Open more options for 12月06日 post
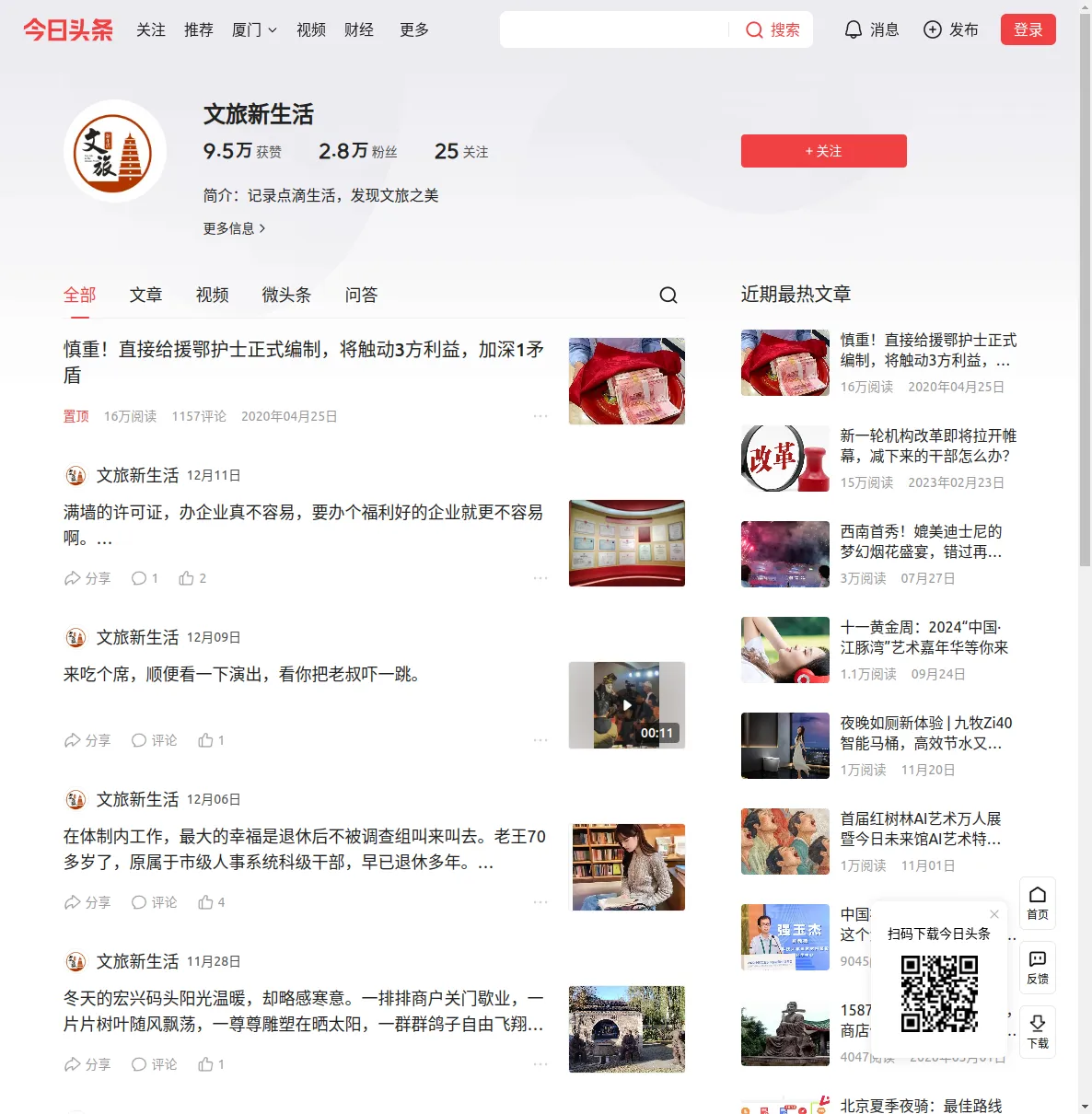Image resolution: width=1092 pixels, height=1114 pixels. coord(540,902)
